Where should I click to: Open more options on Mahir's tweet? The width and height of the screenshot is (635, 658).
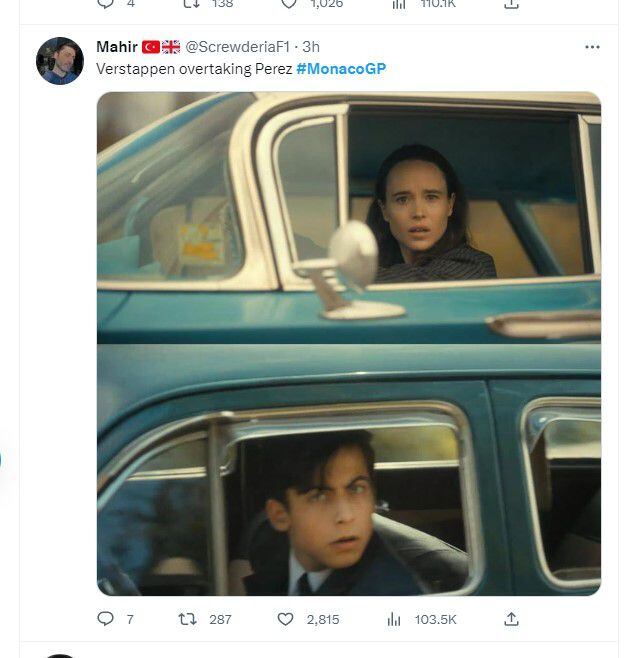pyautogui.click(x=592, y=47)
